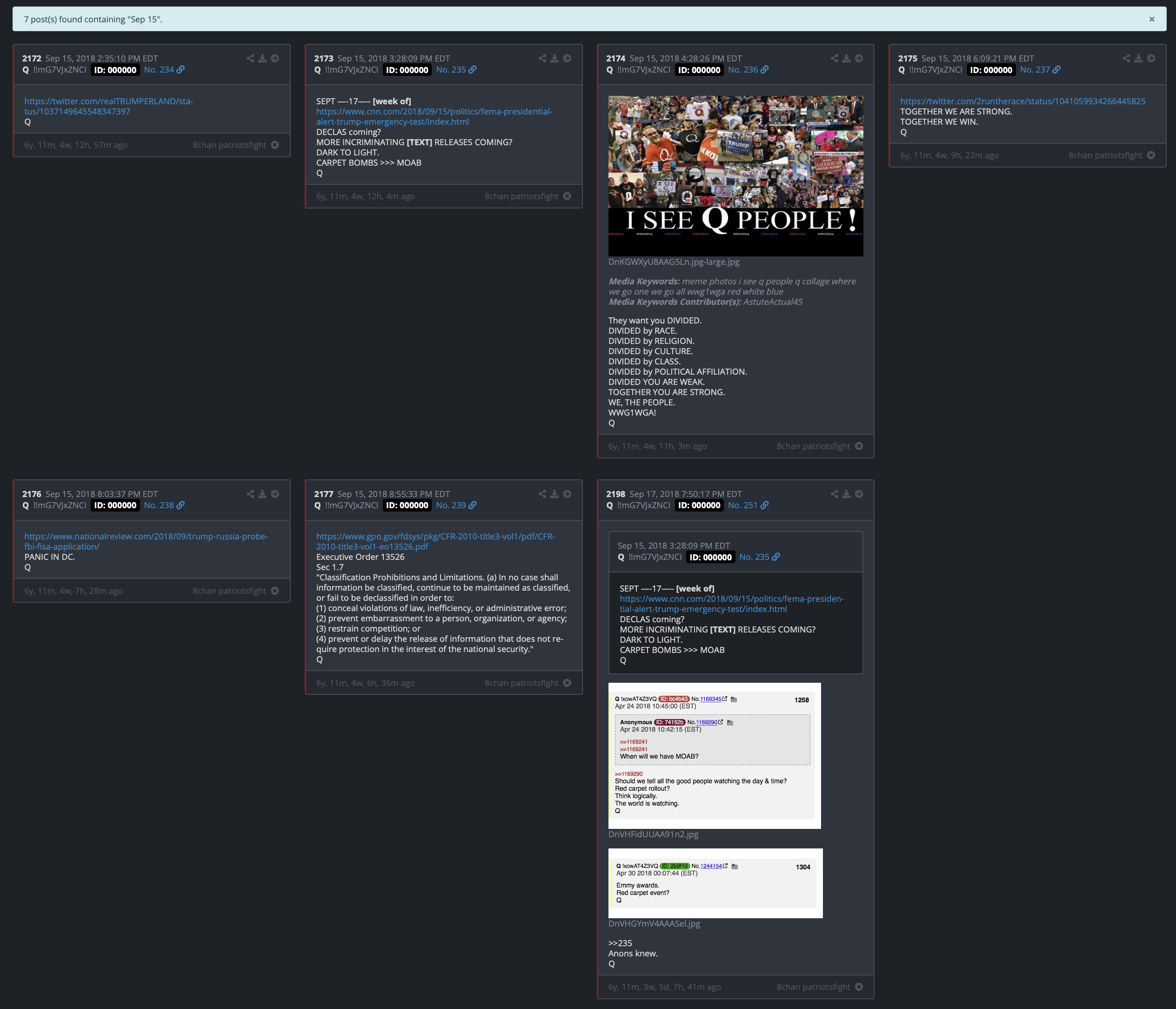This screenshot has height=1009, width=1176.
Task: Click 'PANIC IN DC.' text
Action: [x=49, y=557]
